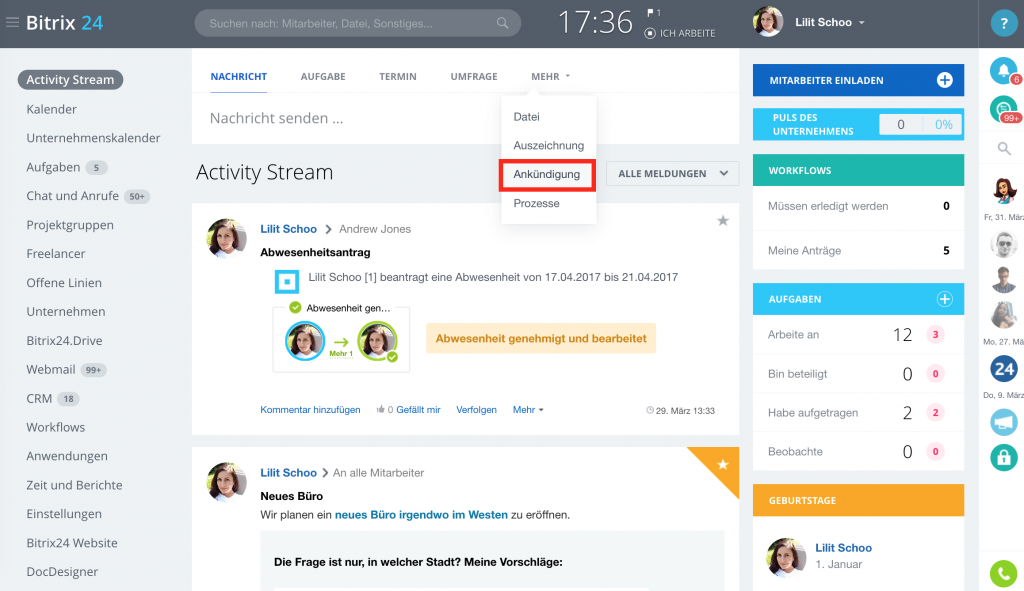Open the ALLE MELDUNGEN filter dropdown
This screenshot has width=1024, height=591.
672,174
